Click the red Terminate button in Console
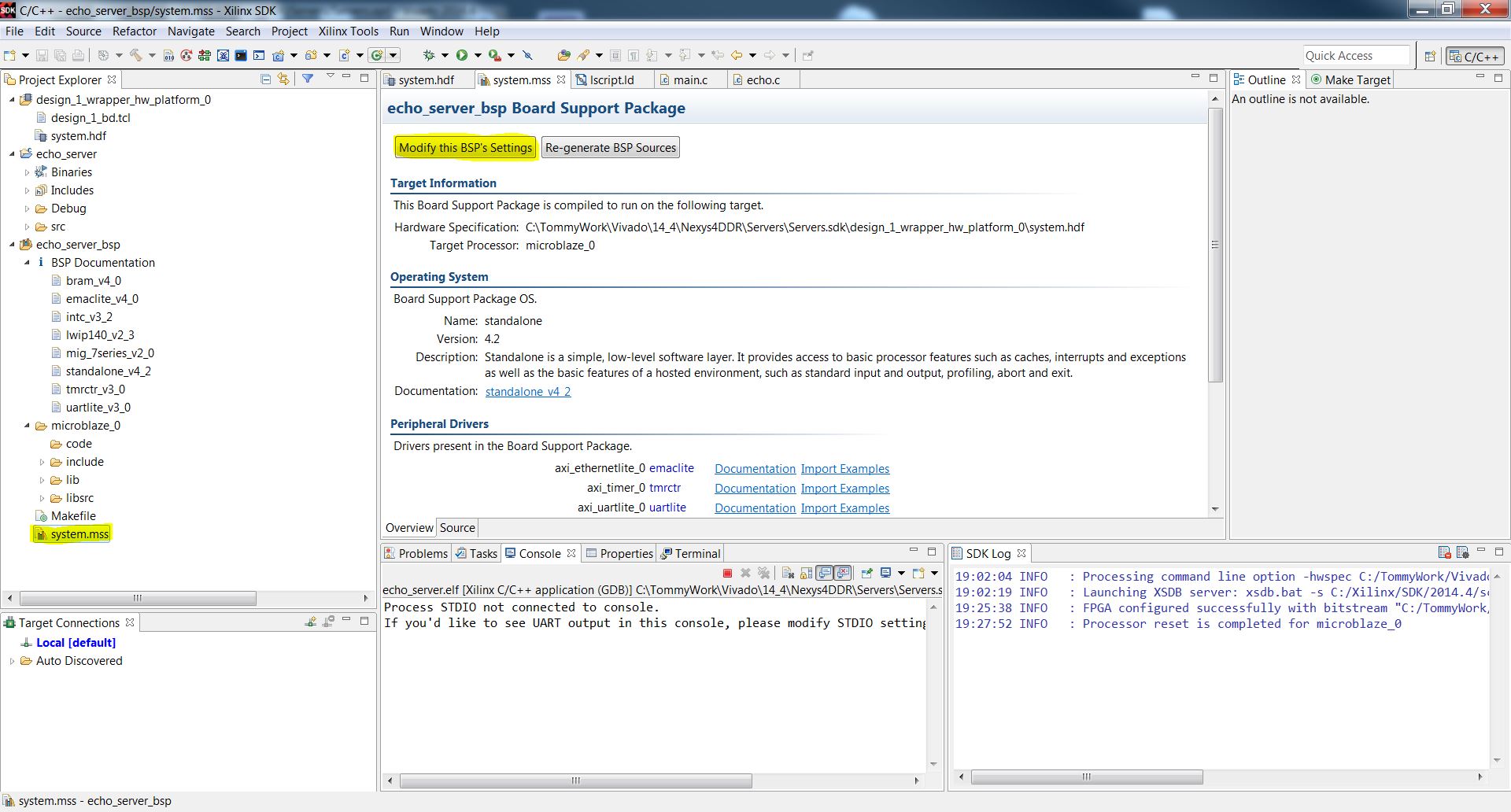1511x812 pixels. point(727,573)
